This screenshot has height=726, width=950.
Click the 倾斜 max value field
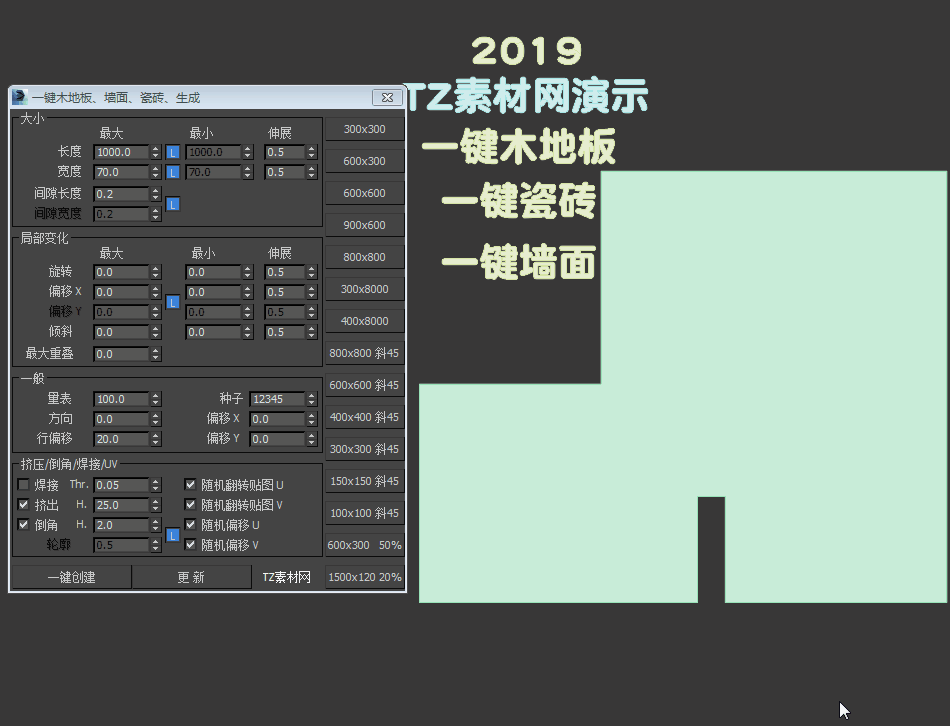pos(122,332)
